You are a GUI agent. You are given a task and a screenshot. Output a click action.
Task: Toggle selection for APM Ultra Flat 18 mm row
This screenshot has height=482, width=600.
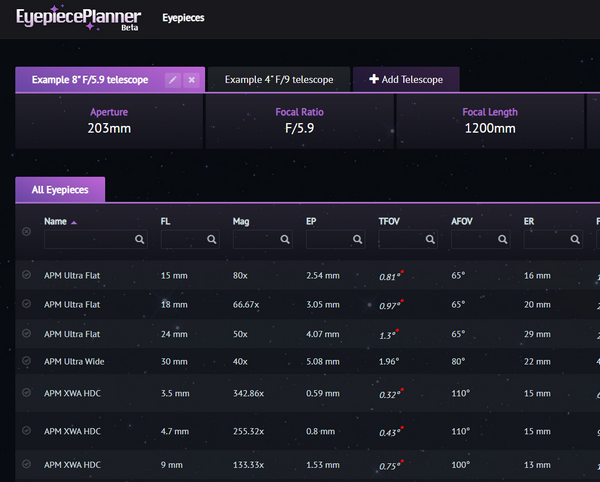pos(26,304)
